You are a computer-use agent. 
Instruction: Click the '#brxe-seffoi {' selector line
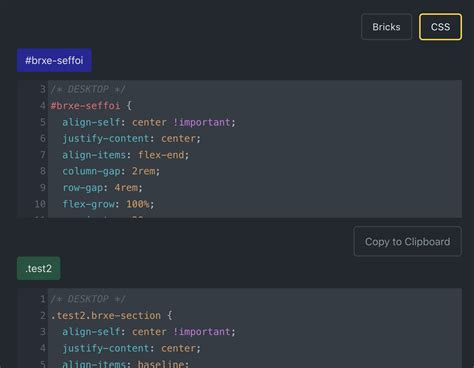point(91,106)
